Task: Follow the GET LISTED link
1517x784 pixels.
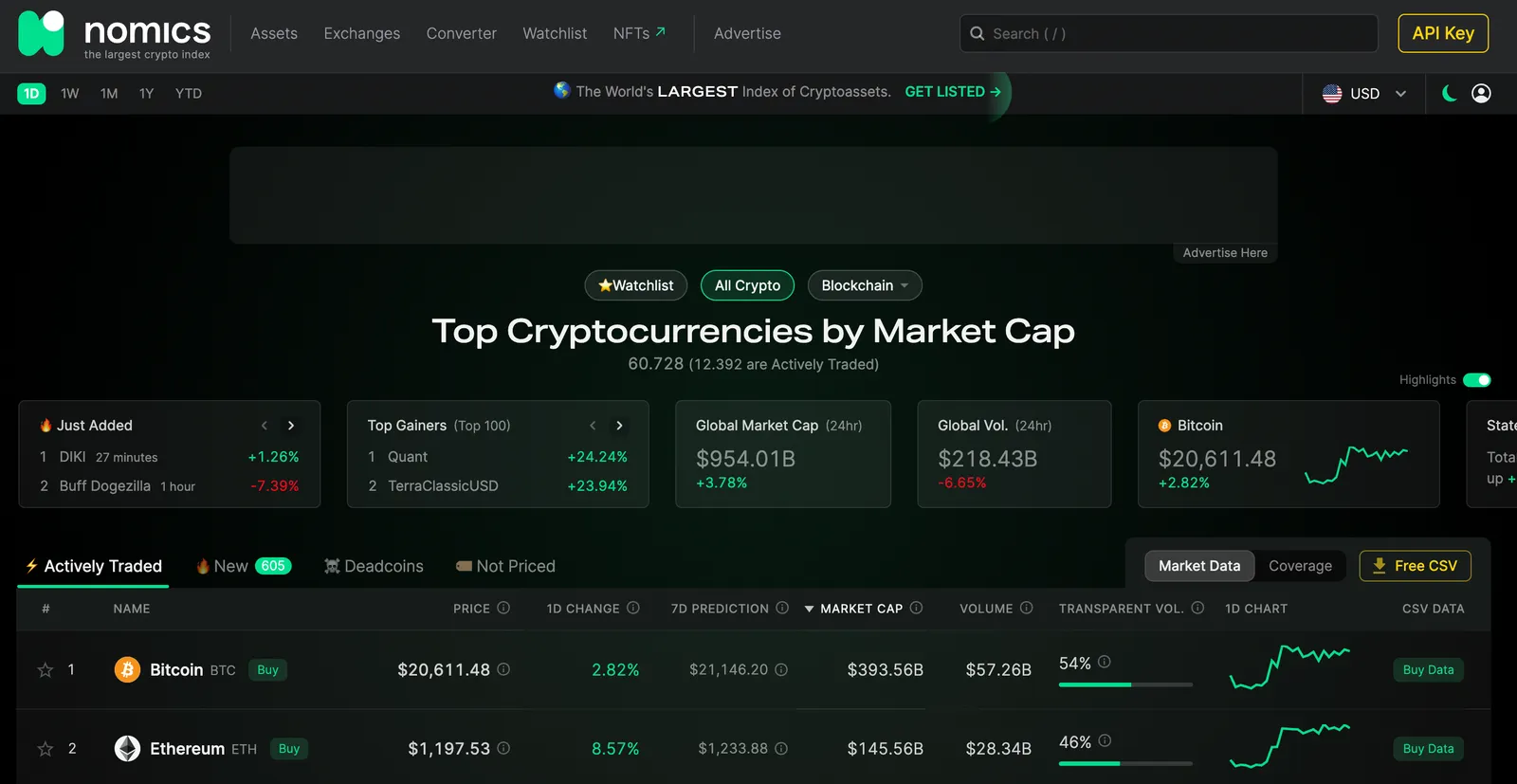Action: (953, 92)
